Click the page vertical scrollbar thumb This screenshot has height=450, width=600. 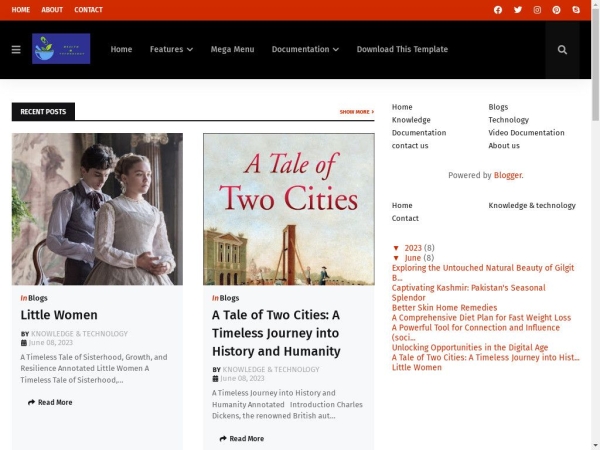(x=595, y=64)
